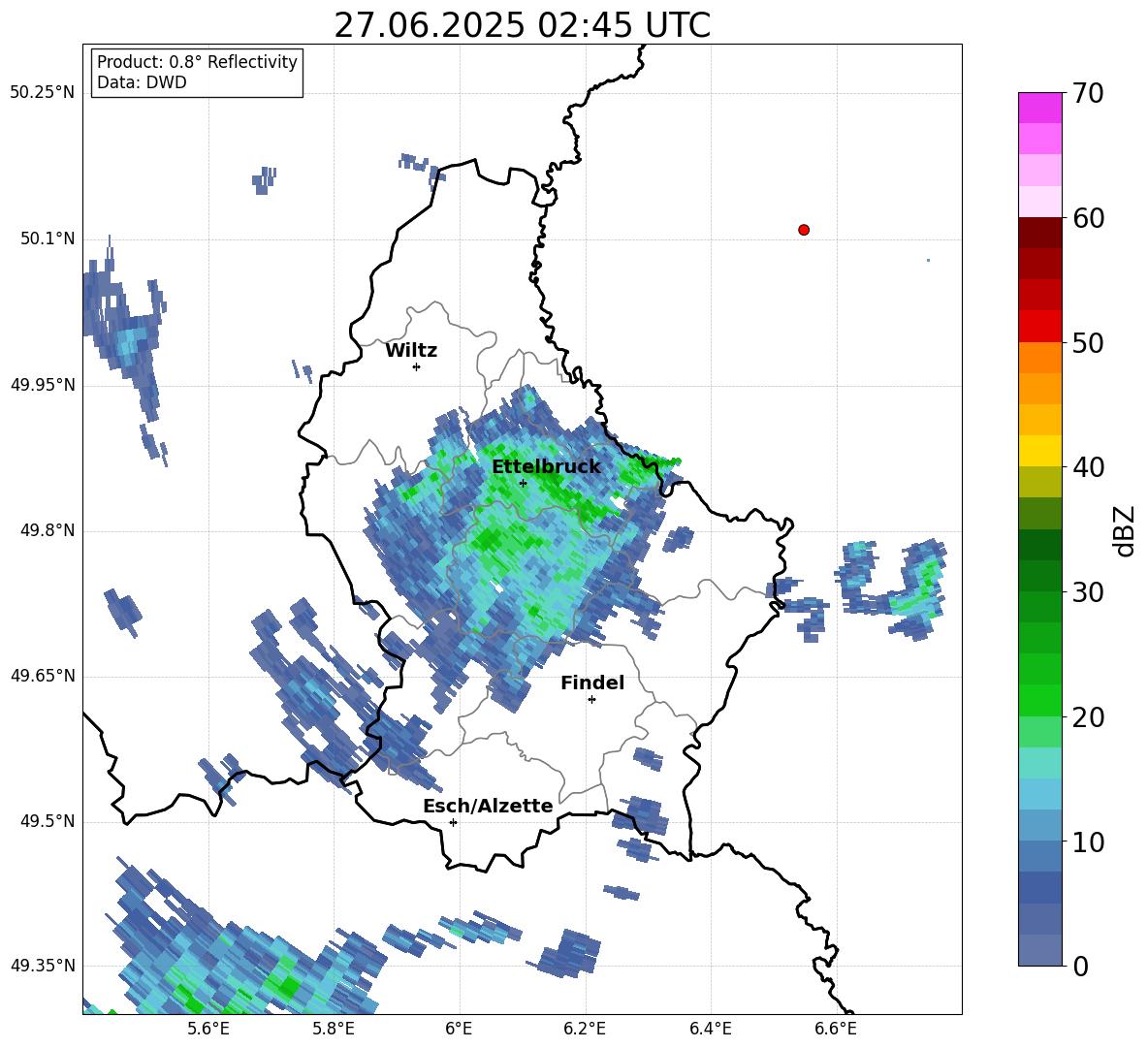Click the 49.35°N latitude label
The height and width of the screenshot is (1048, 1148).
point(43,966)
